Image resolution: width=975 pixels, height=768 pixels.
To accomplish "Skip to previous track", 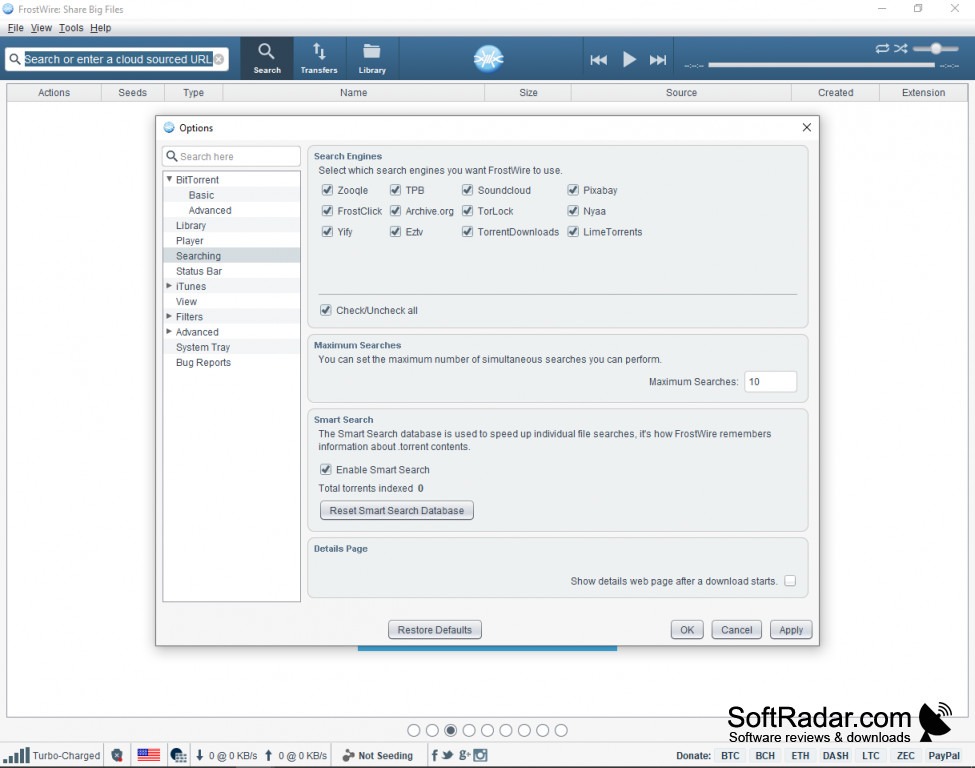I will coord(598,60).
